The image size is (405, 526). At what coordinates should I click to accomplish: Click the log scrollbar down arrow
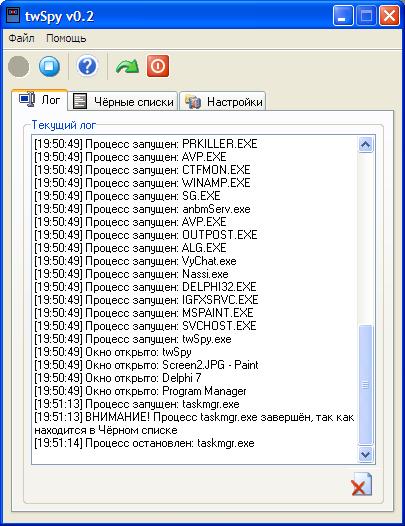pos(365,455)
